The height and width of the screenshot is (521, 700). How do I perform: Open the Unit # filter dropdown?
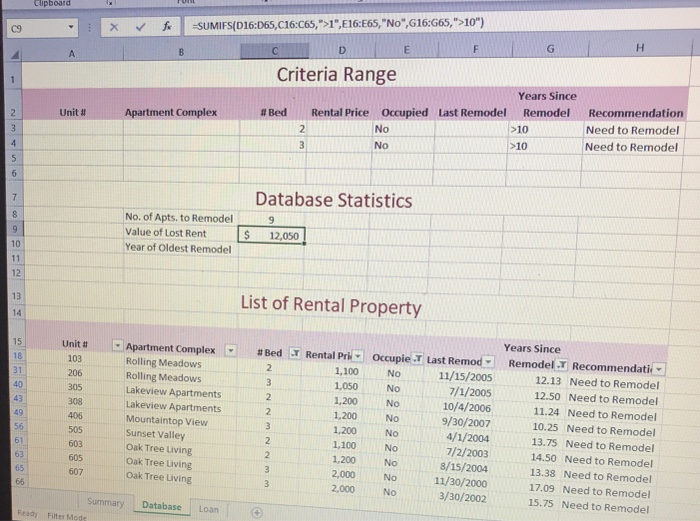[x=117, y=346]
